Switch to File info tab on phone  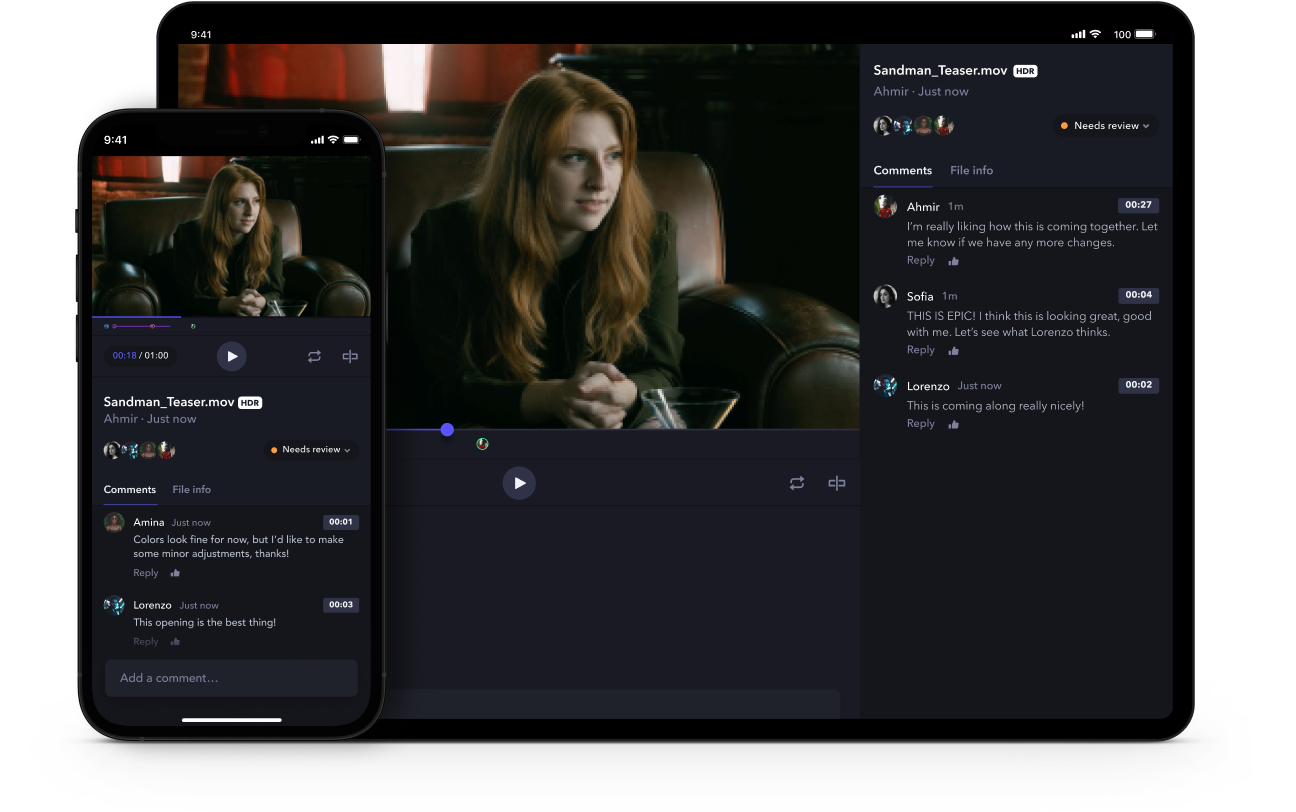coord(191,489)
